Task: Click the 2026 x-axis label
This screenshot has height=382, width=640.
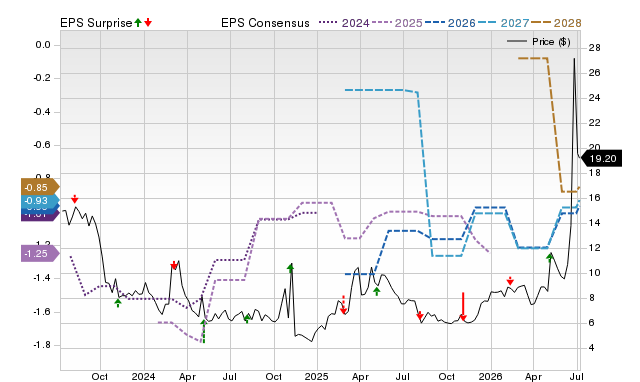Action: click(x=490, y=376)
